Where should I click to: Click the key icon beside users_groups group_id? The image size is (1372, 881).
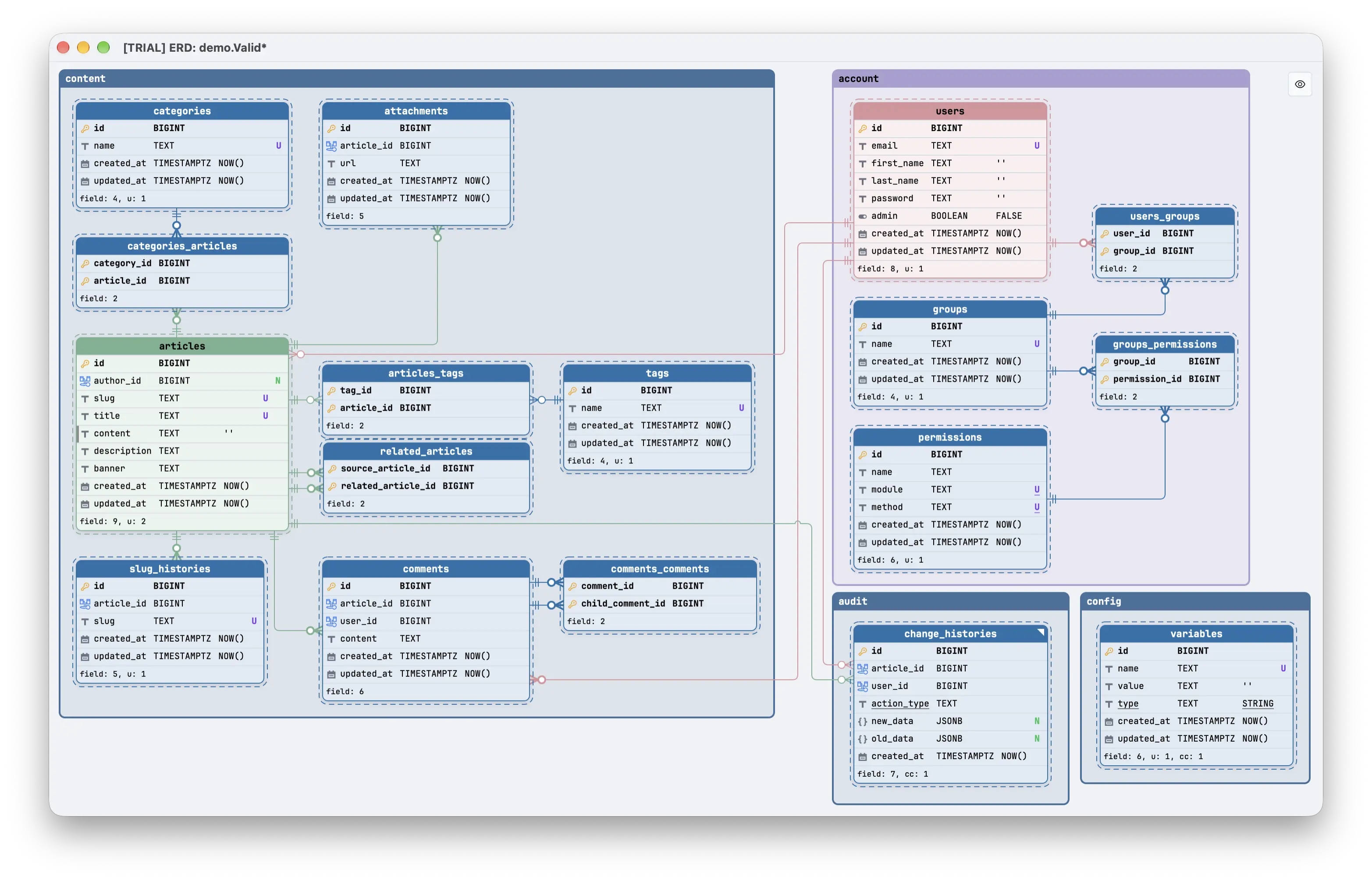coord(1104,251)
